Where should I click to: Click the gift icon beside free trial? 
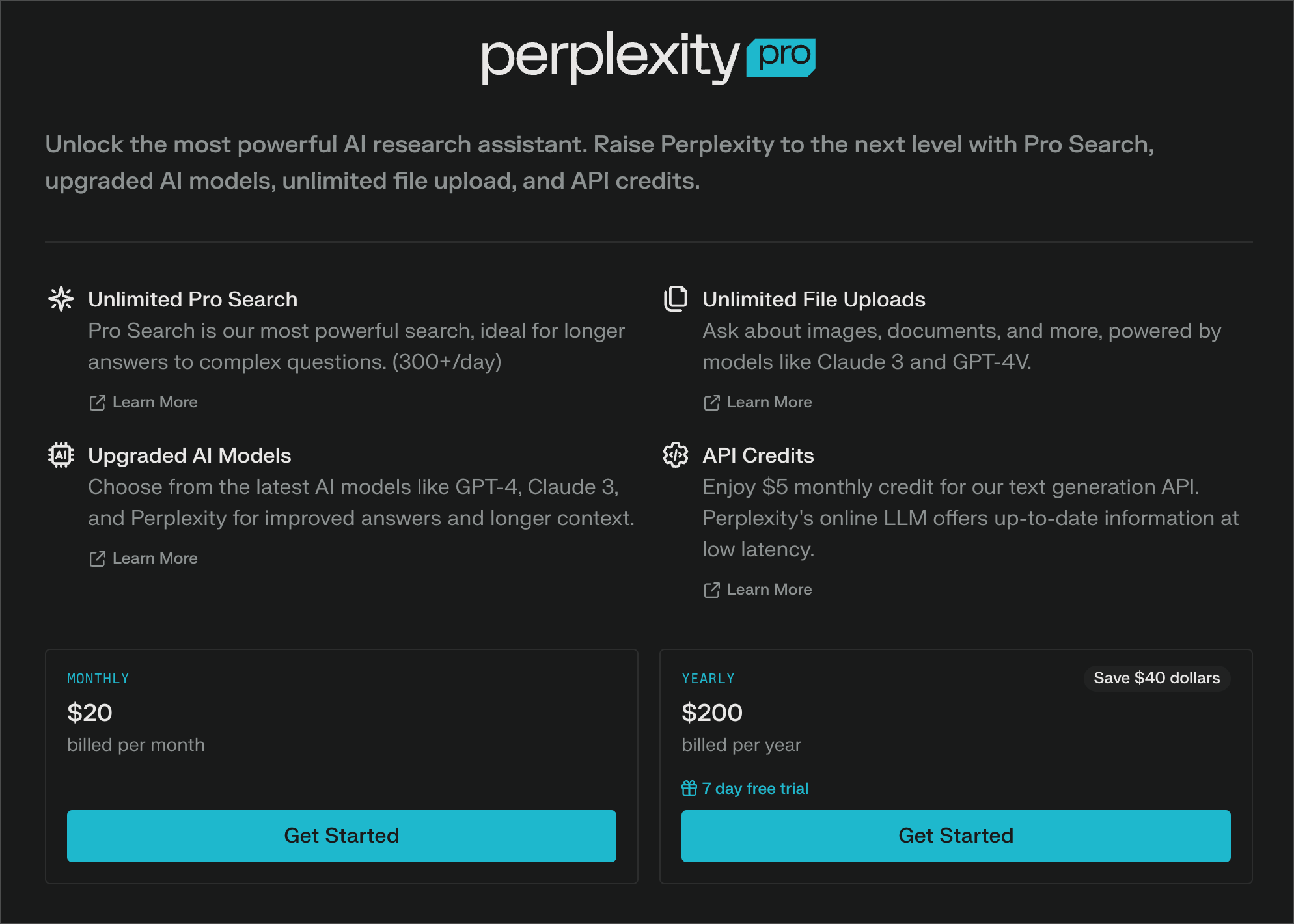pyautogui.click(x=689, y=788)
